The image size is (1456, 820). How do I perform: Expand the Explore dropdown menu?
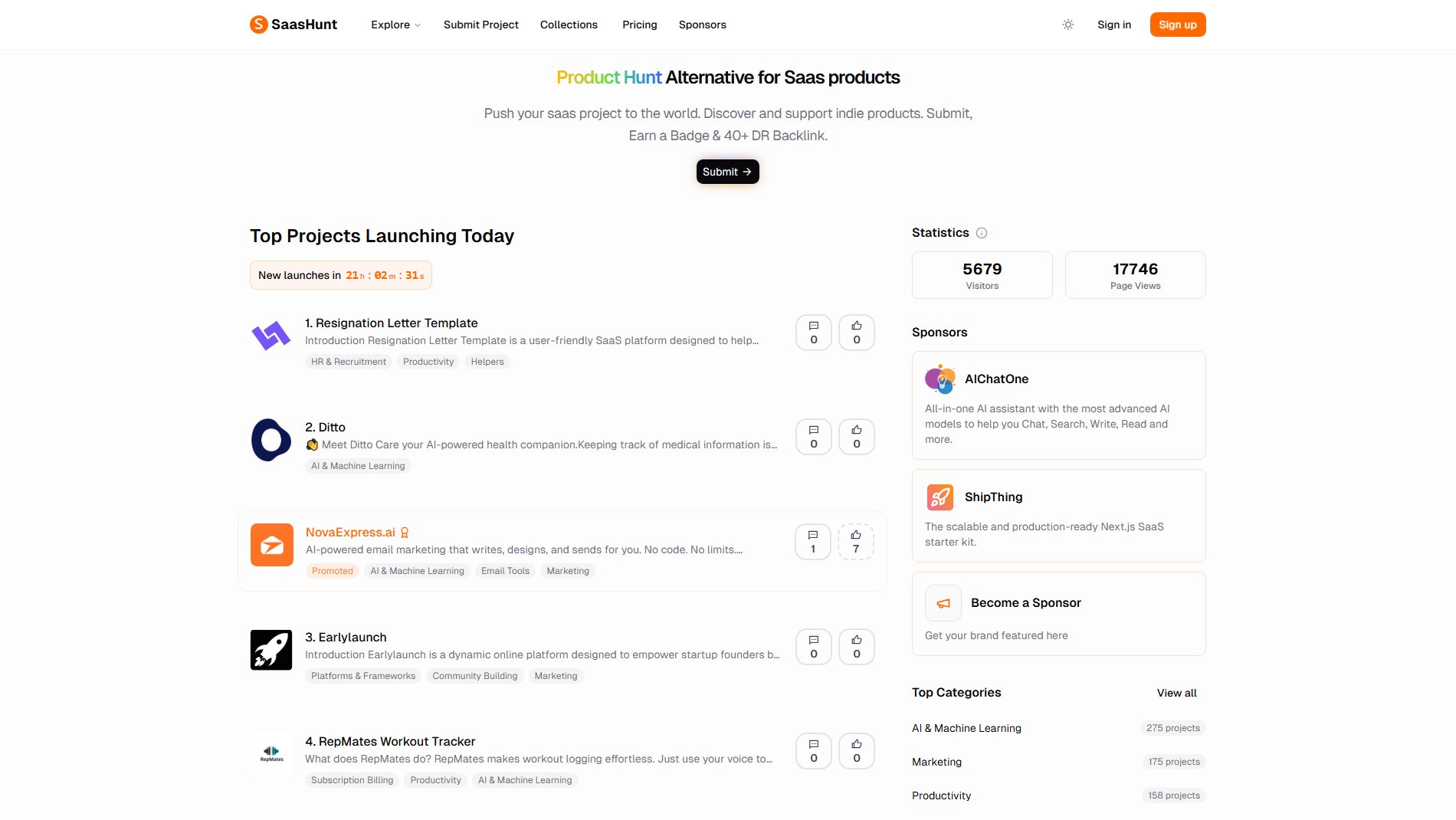395,25
